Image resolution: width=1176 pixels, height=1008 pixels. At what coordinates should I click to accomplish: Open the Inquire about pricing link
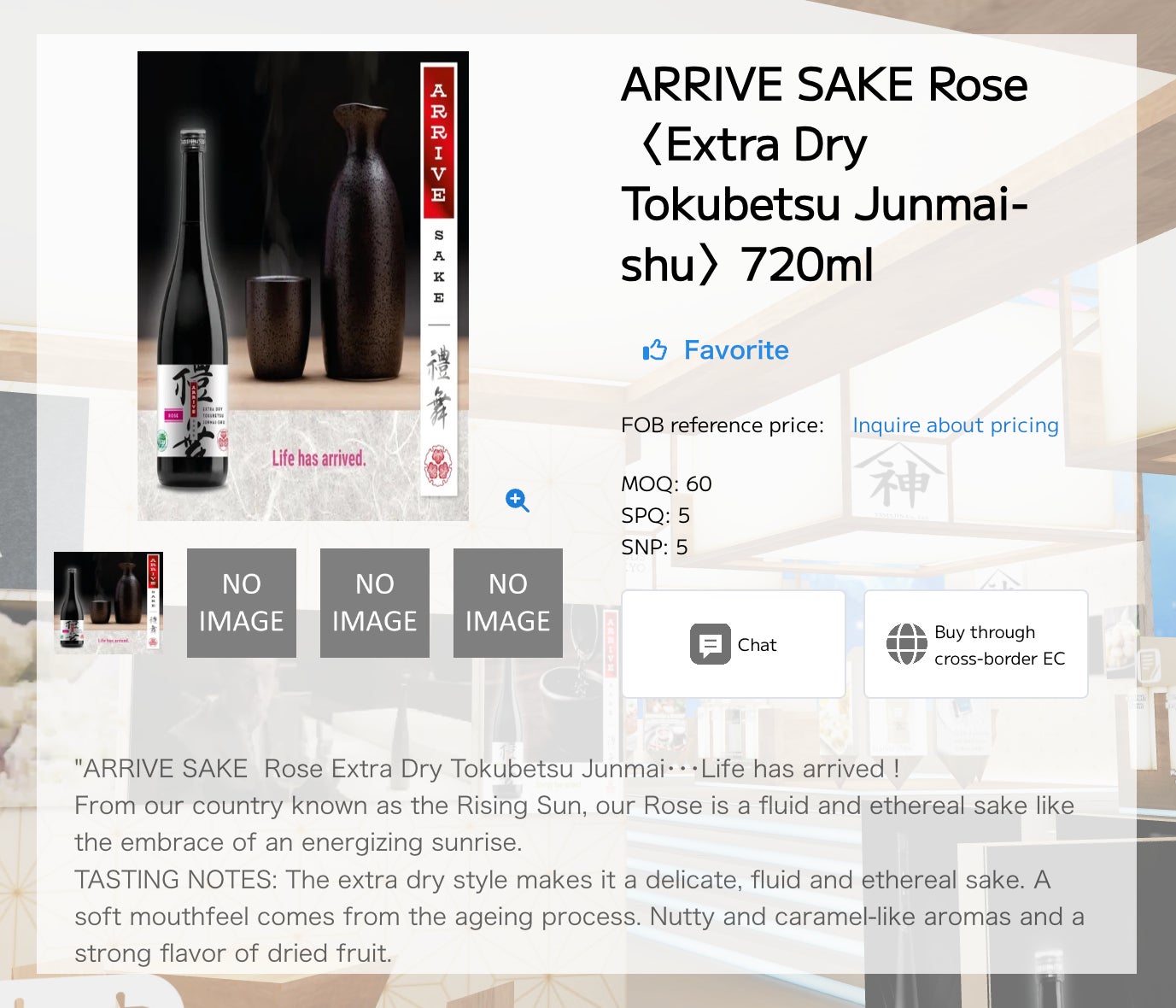[956, 425]
